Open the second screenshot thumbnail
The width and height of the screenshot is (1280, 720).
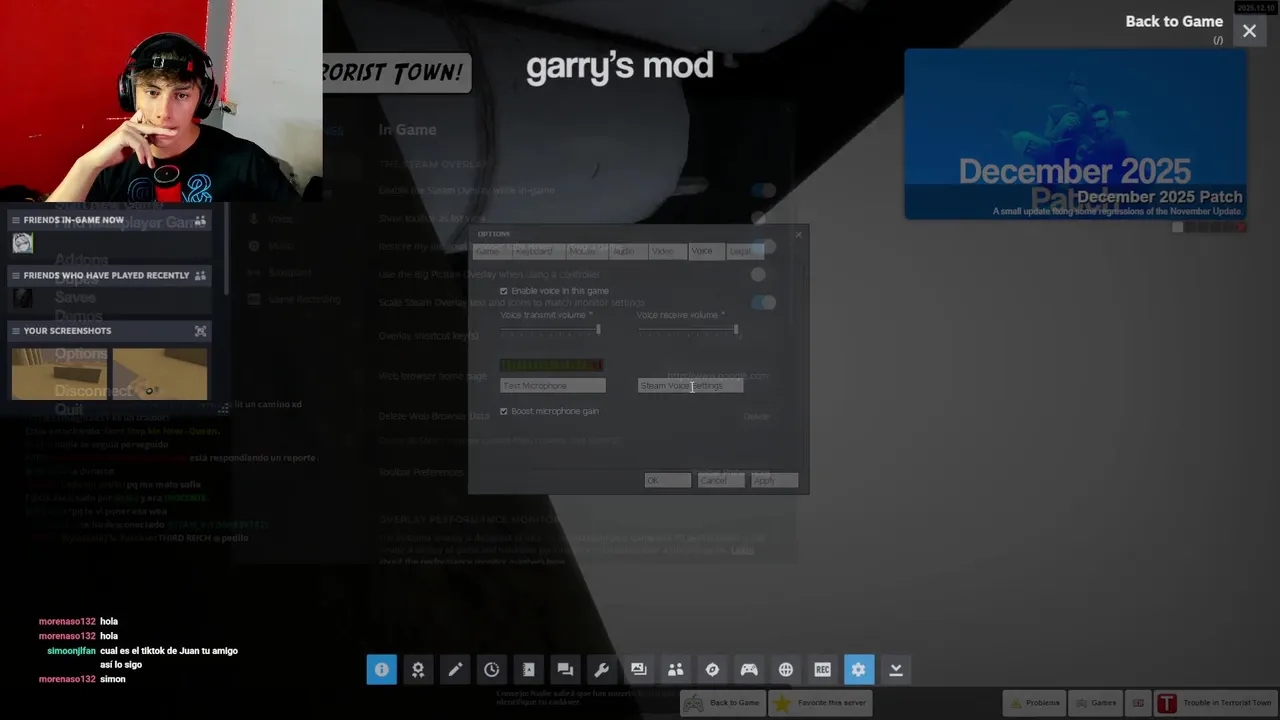(x=160, y=373)
